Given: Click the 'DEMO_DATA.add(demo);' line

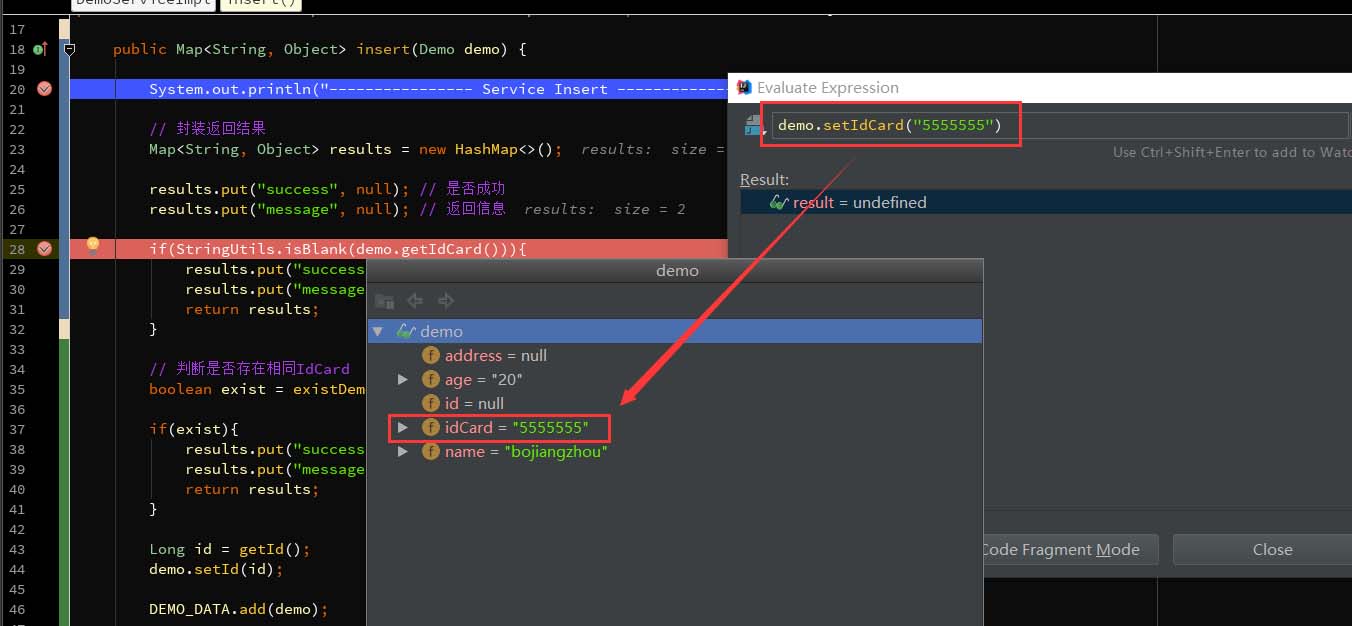Looking at the screenshot, I should [238, 609].
